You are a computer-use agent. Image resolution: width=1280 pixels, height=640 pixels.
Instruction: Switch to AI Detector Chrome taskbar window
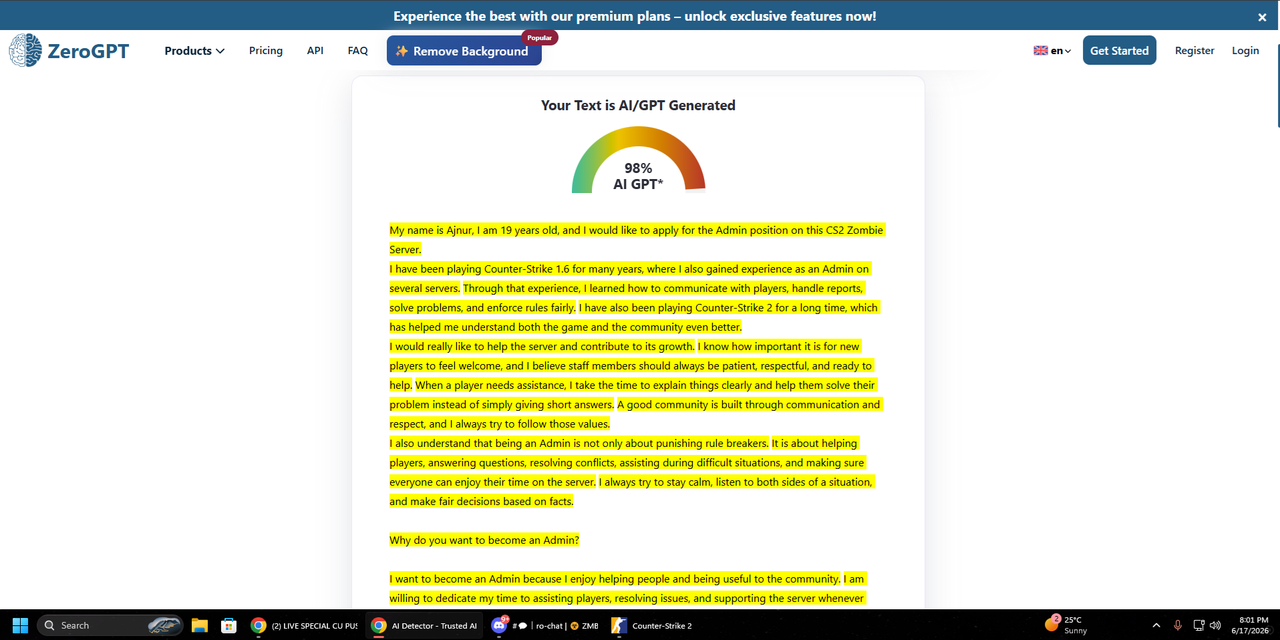pyautogui.click(x=424, y=625)
